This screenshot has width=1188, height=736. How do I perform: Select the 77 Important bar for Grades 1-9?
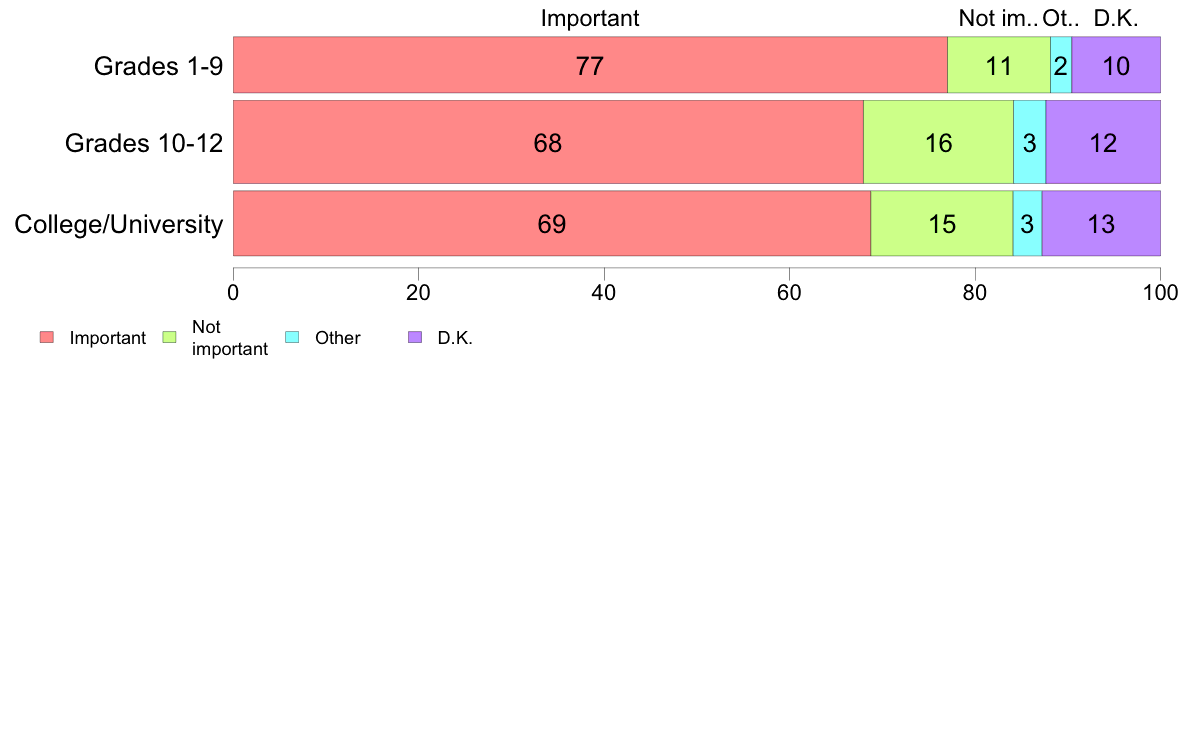590,65
